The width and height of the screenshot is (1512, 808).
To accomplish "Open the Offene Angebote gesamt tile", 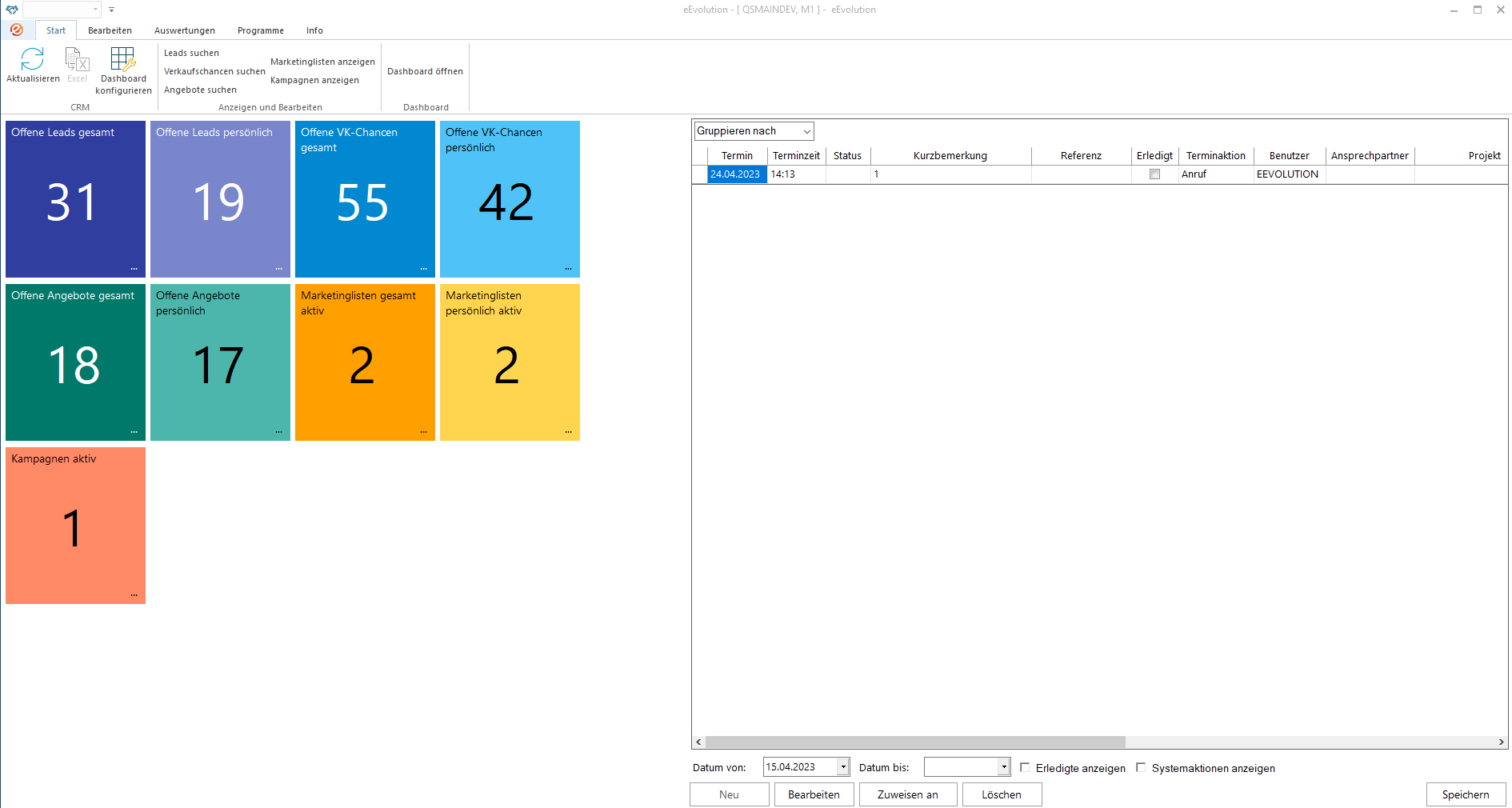I will (x=75, y=362).
